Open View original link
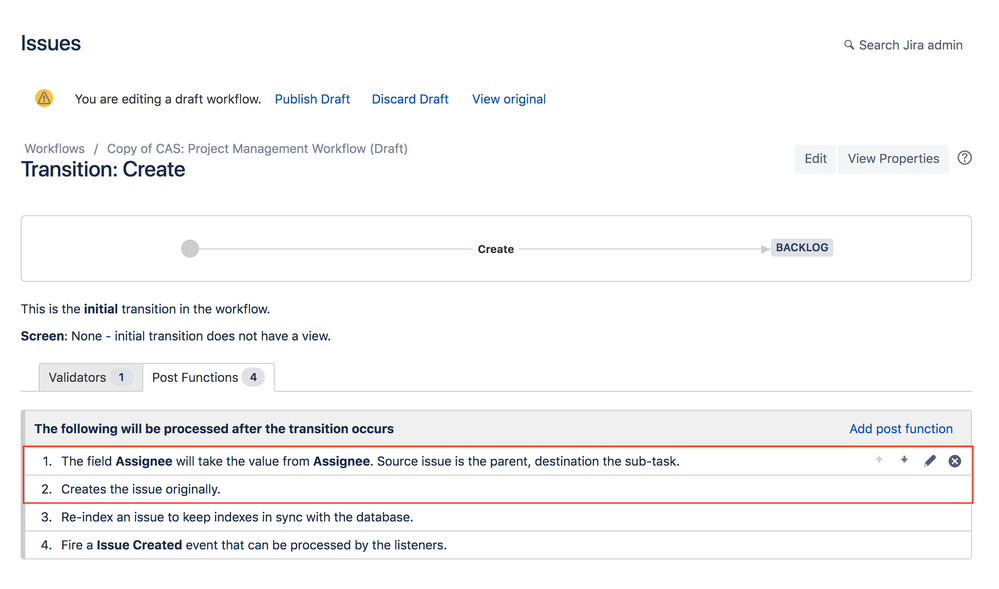Viewport: 999px width, 589px height. coord(509,99)
